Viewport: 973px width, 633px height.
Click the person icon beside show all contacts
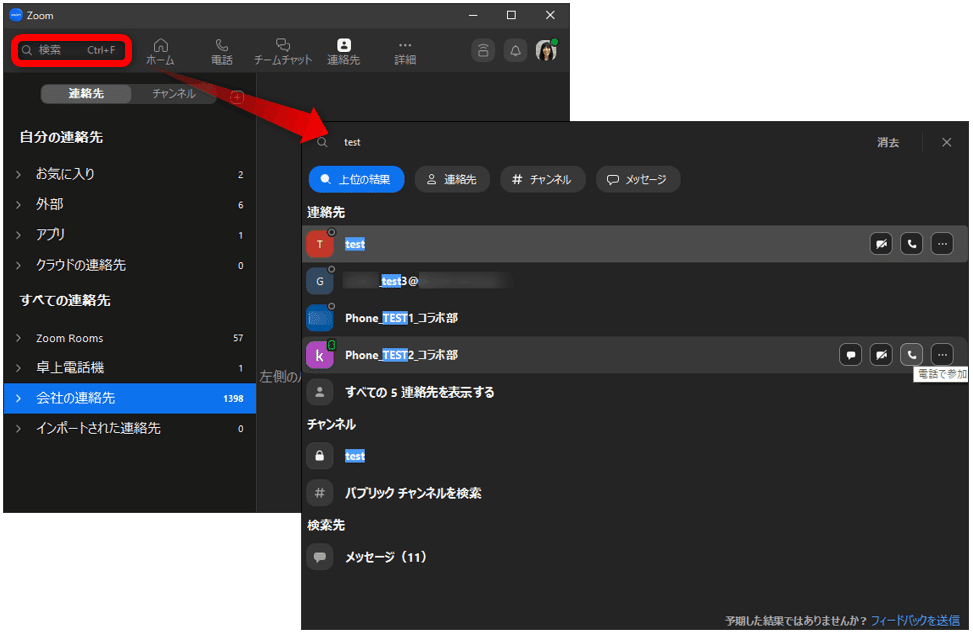[320, 392]
